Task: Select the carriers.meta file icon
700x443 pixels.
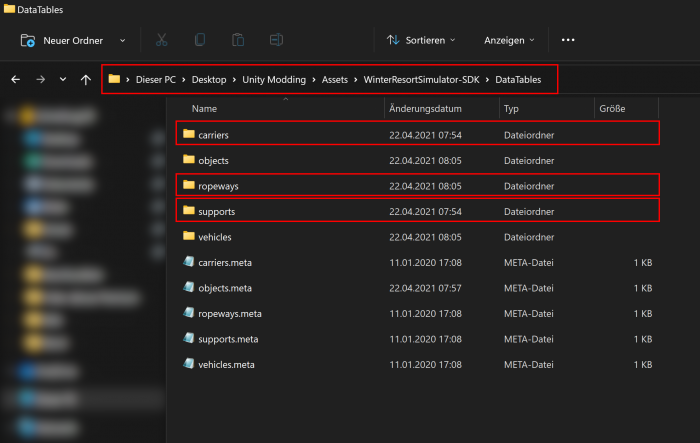Action: point(188,262)
